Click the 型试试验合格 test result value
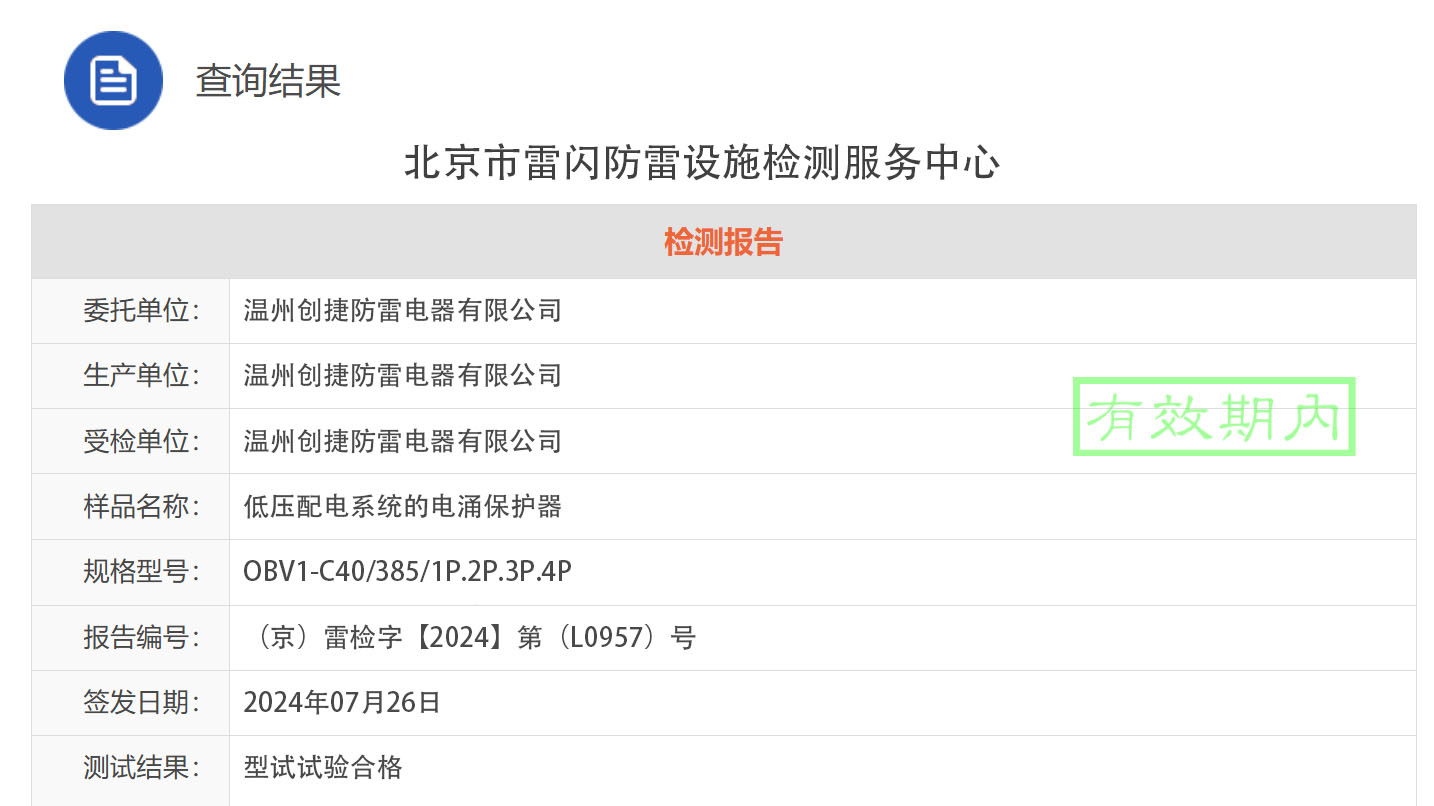 tap(322, 768)
